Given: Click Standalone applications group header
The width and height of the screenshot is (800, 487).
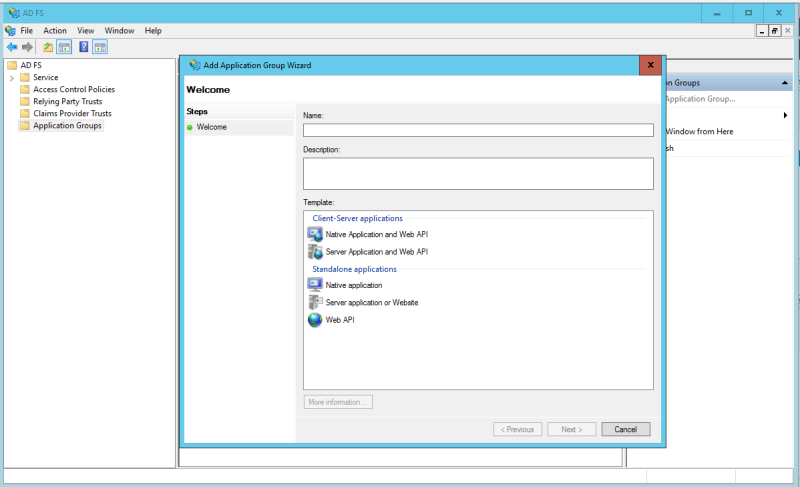Looking at the screenshot, I should click(x=354, y=269).
